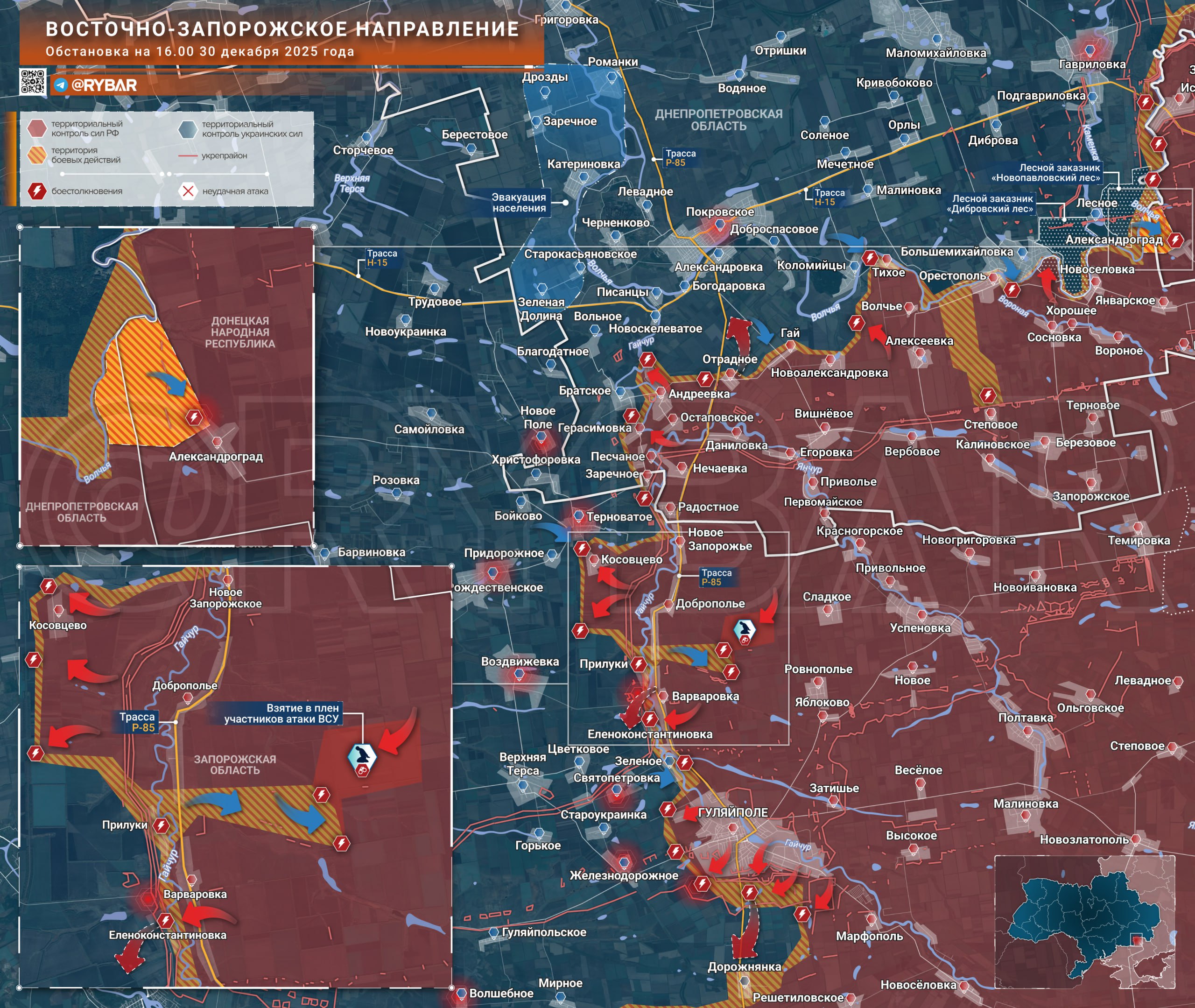The width and height of the screenshot is (1195, 1008).
Task: Click the striped combat zone legend swatch
Action: 37,155
